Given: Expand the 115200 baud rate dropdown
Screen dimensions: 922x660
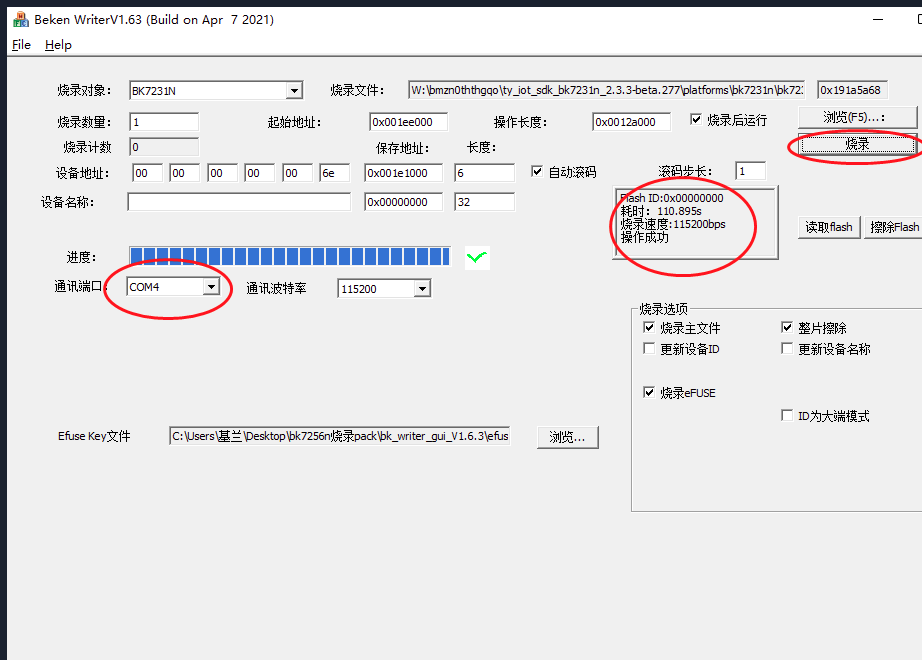Looking at the screenshot, I should (x=422, y=289).
